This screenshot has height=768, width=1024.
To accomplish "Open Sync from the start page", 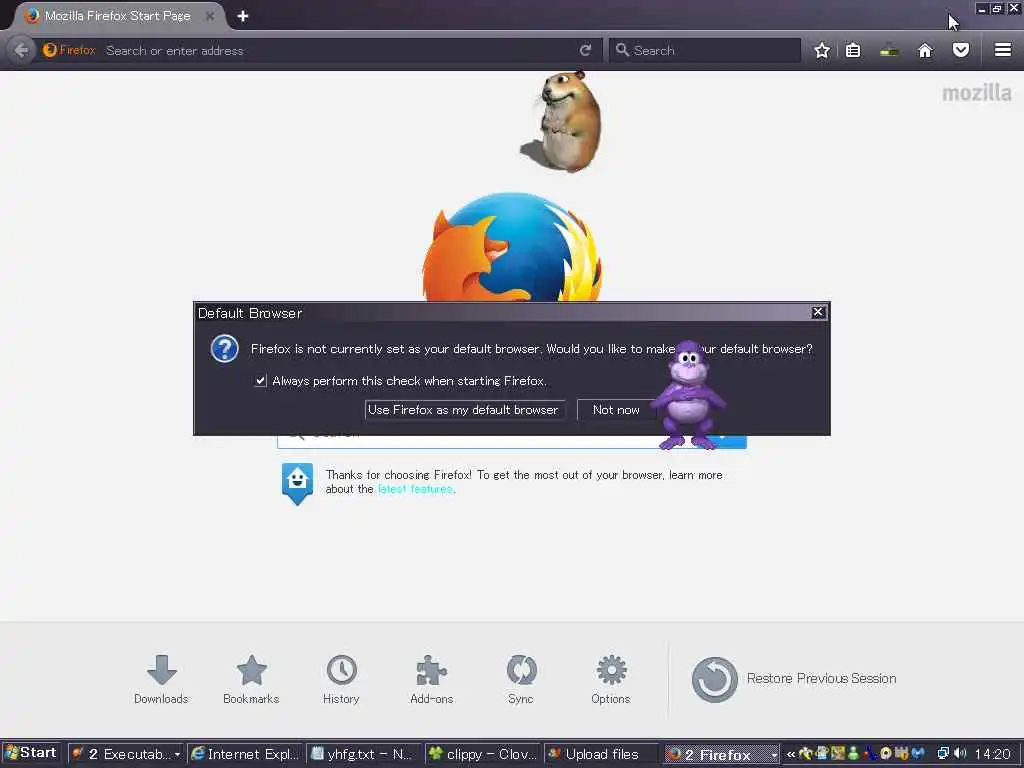I will point(521,679).
